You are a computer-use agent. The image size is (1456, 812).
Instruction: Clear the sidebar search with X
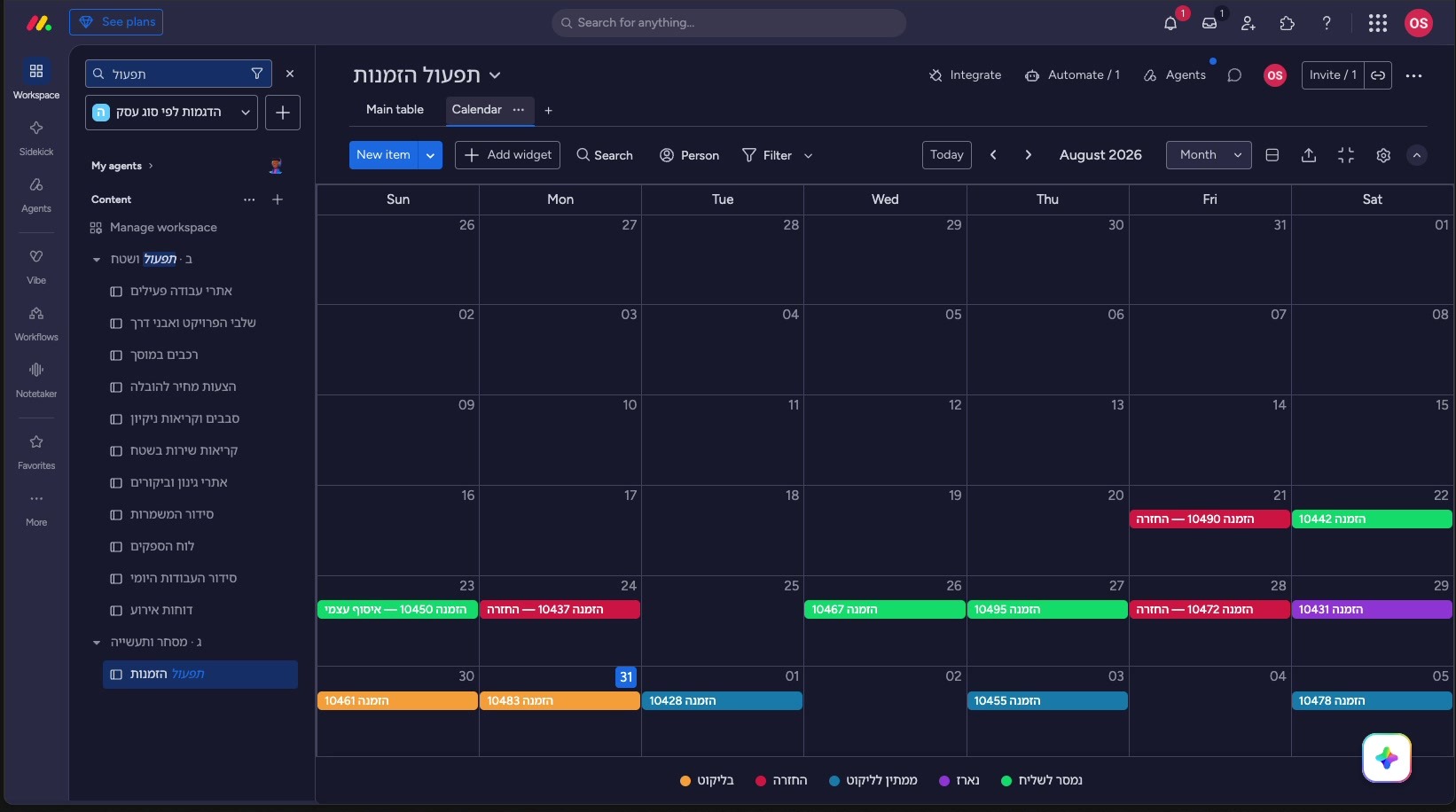[x=290, y=74]
